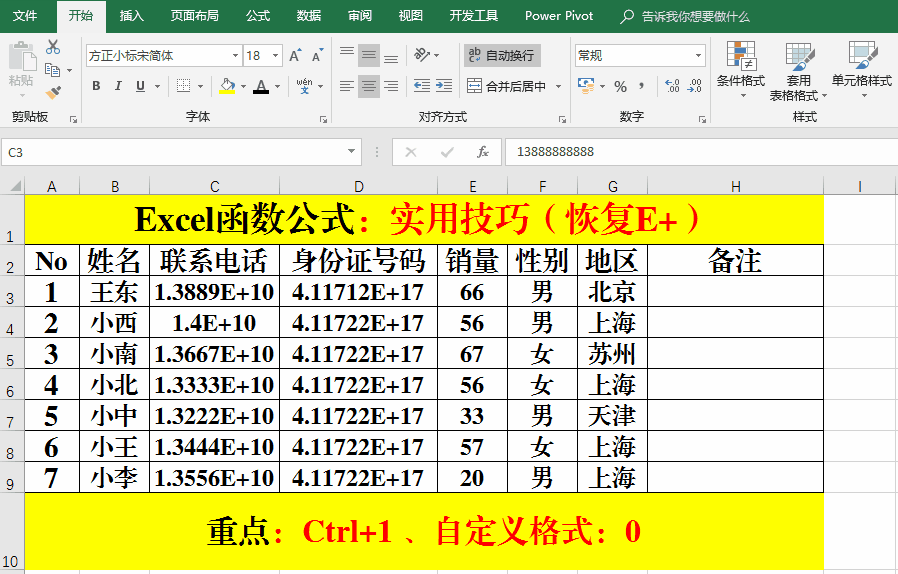Click the formula bar cancel X
898x574 pixels.
[411, 152]
